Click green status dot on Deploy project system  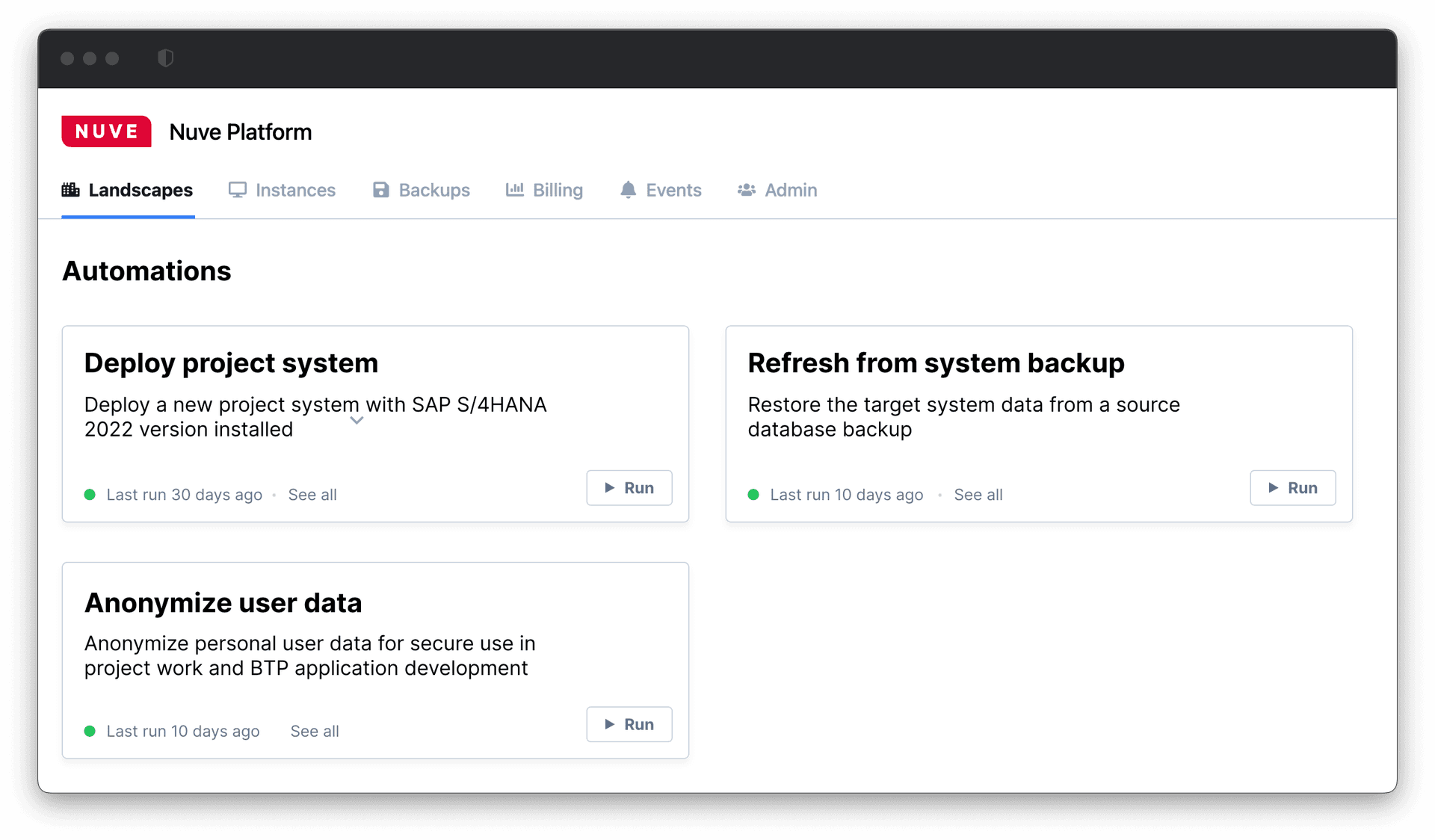coord(90,495)
